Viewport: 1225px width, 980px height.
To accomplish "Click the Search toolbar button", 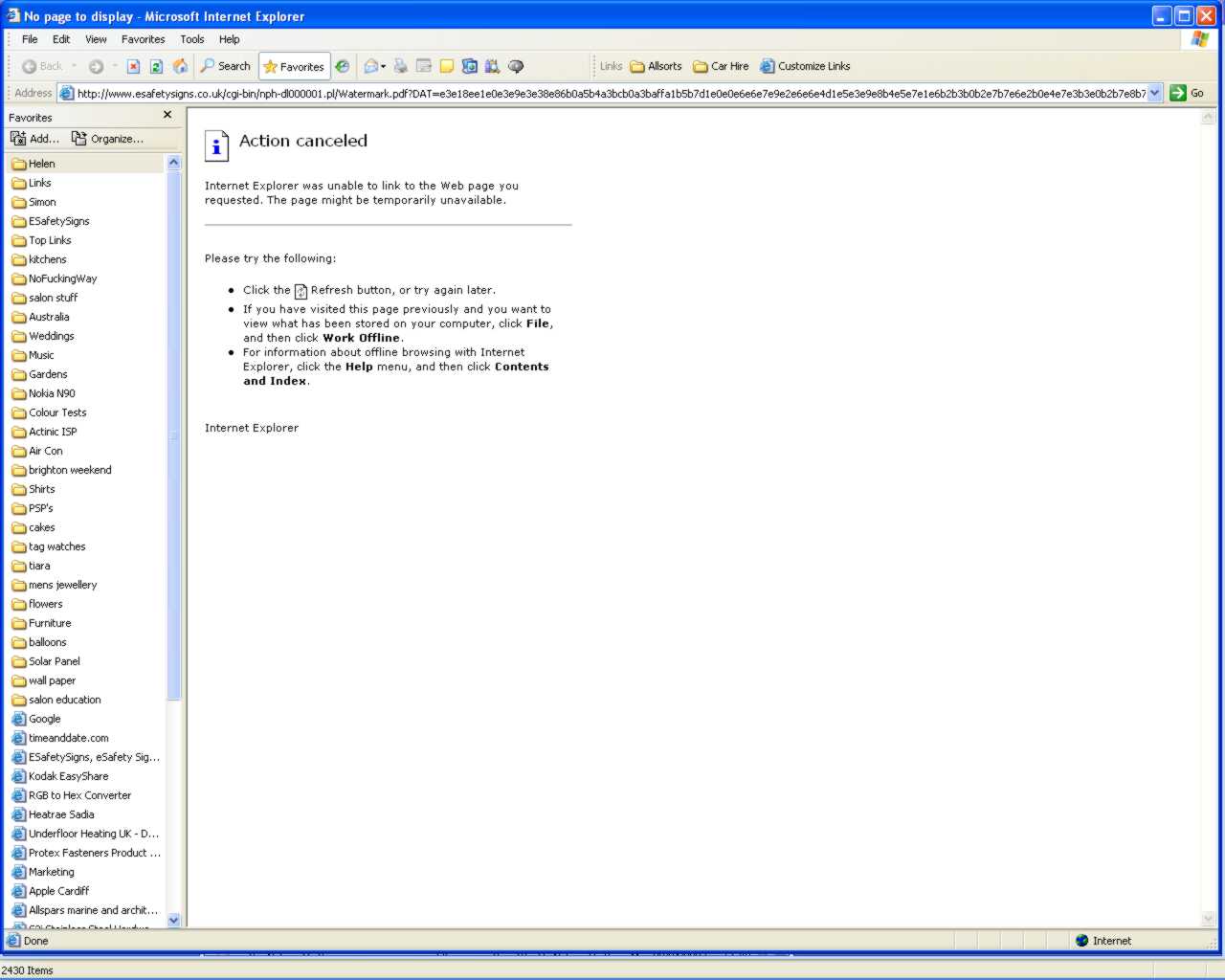I will pyautogui.click(x=226, y=66).
